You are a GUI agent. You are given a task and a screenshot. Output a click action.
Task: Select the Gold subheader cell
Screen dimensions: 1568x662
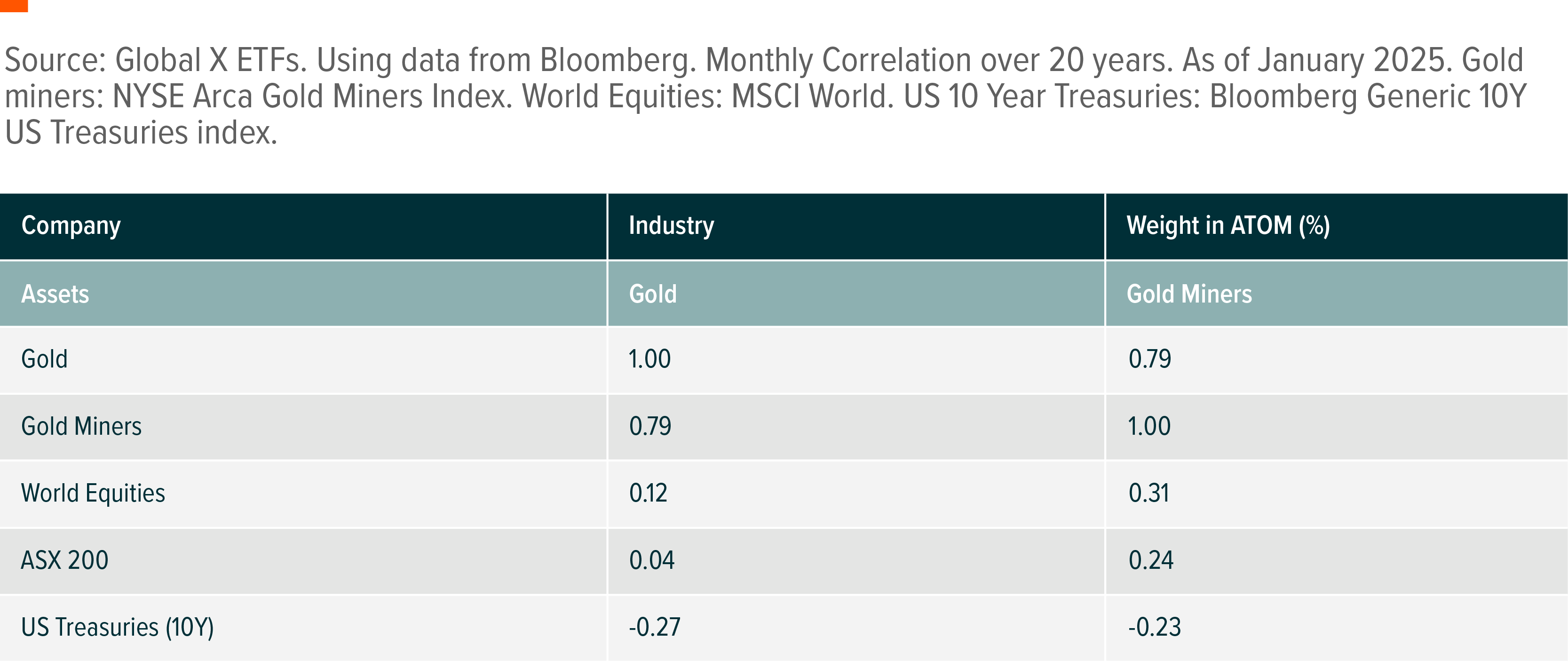[x=652, y=294]
